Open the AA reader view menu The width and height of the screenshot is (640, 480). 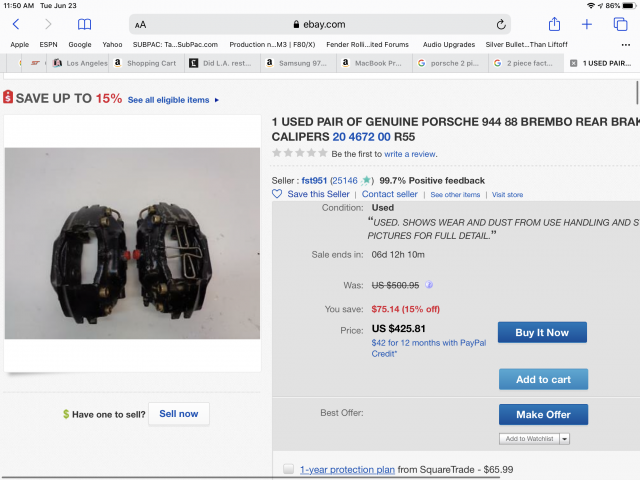coord(140,24)
